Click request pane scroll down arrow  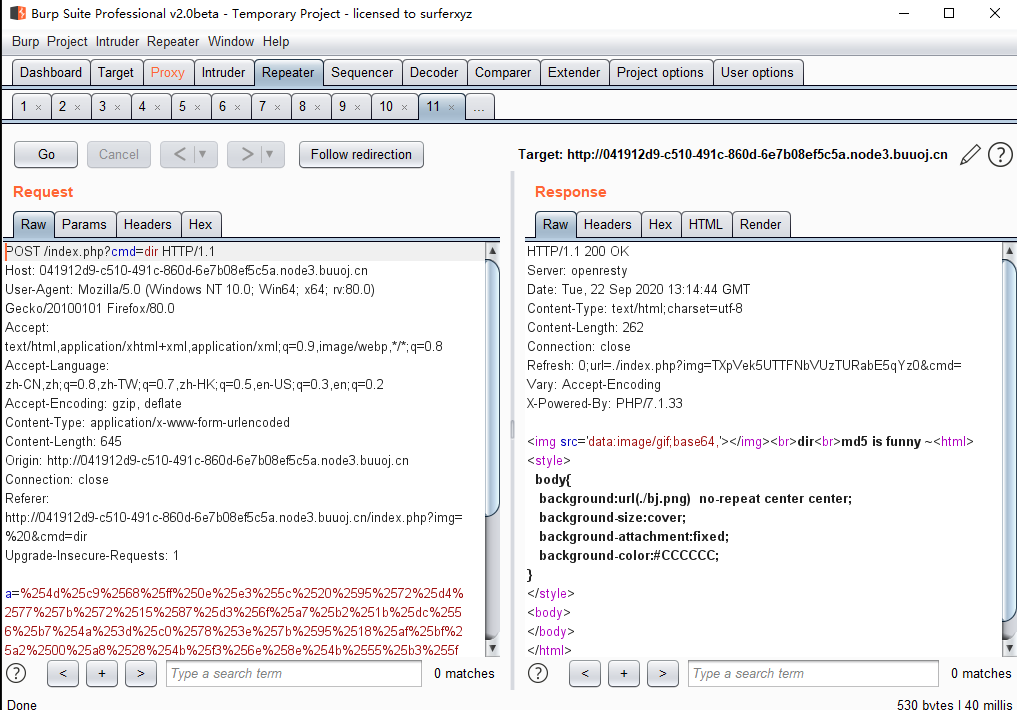click(492, 648)
